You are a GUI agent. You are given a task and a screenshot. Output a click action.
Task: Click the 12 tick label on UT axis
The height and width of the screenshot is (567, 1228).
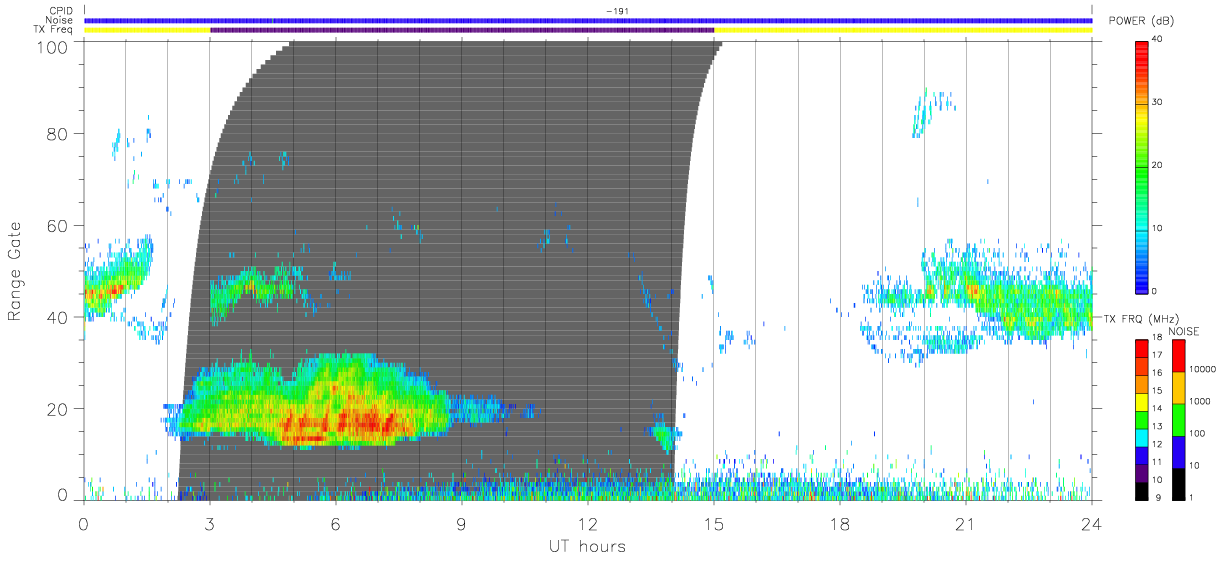587,523
